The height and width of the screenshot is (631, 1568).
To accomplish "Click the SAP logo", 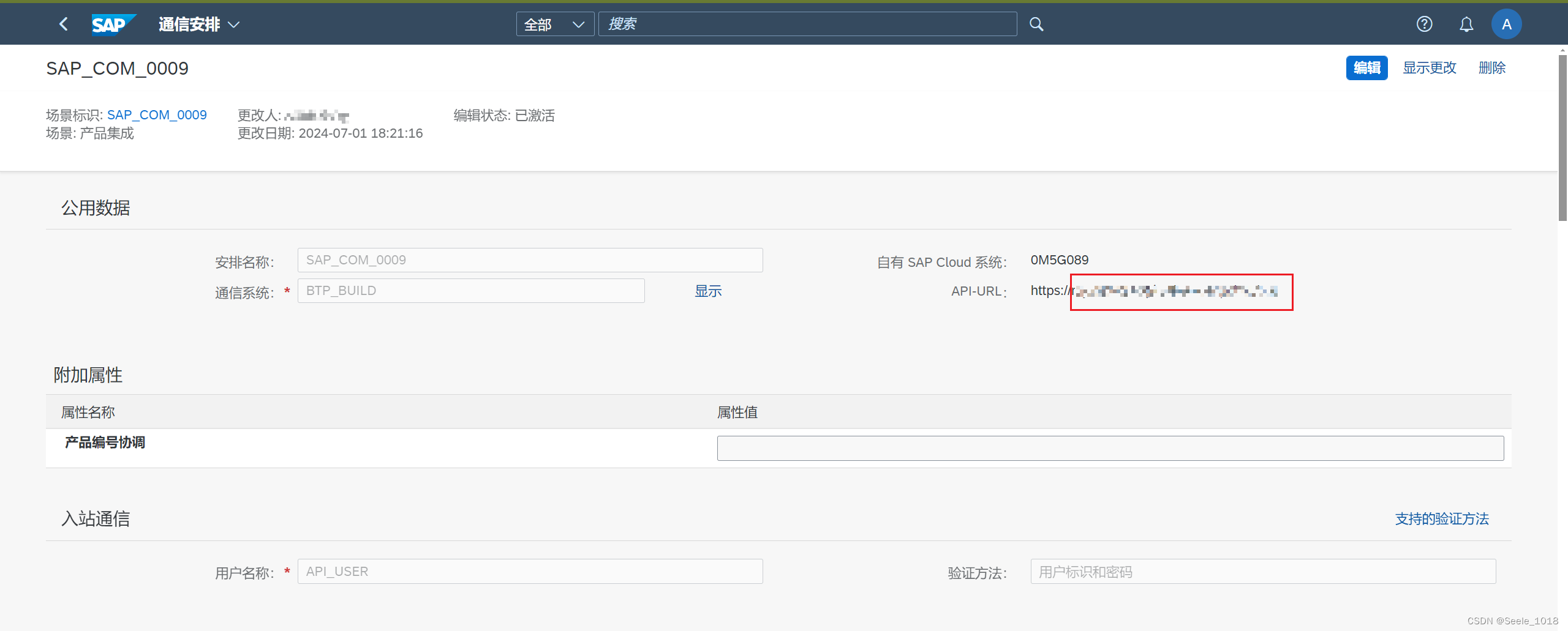I will click(x=113, y=24).
